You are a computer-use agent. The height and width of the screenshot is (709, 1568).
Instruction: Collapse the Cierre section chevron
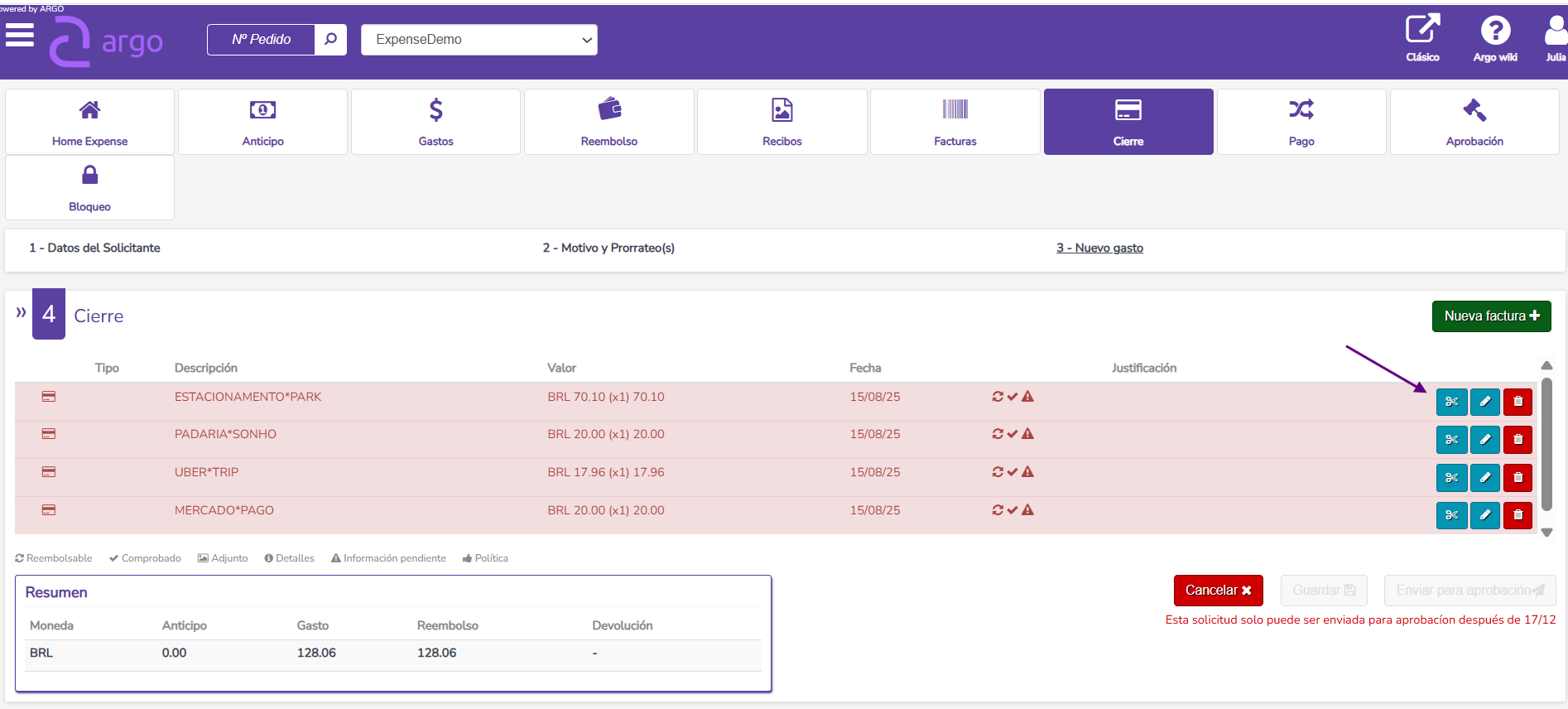21,312
